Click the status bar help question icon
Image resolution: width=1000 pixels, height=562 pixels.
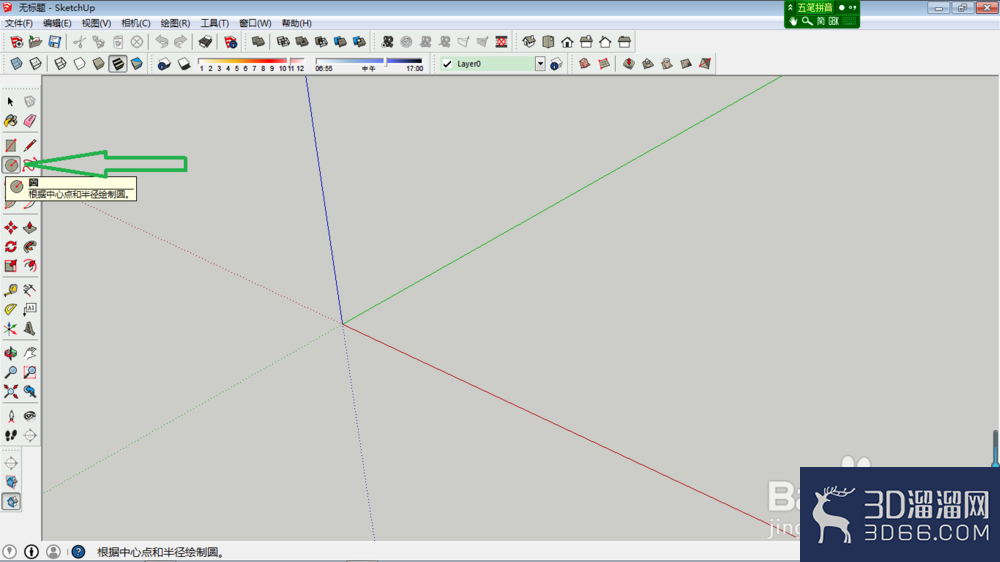pos(78,552)
